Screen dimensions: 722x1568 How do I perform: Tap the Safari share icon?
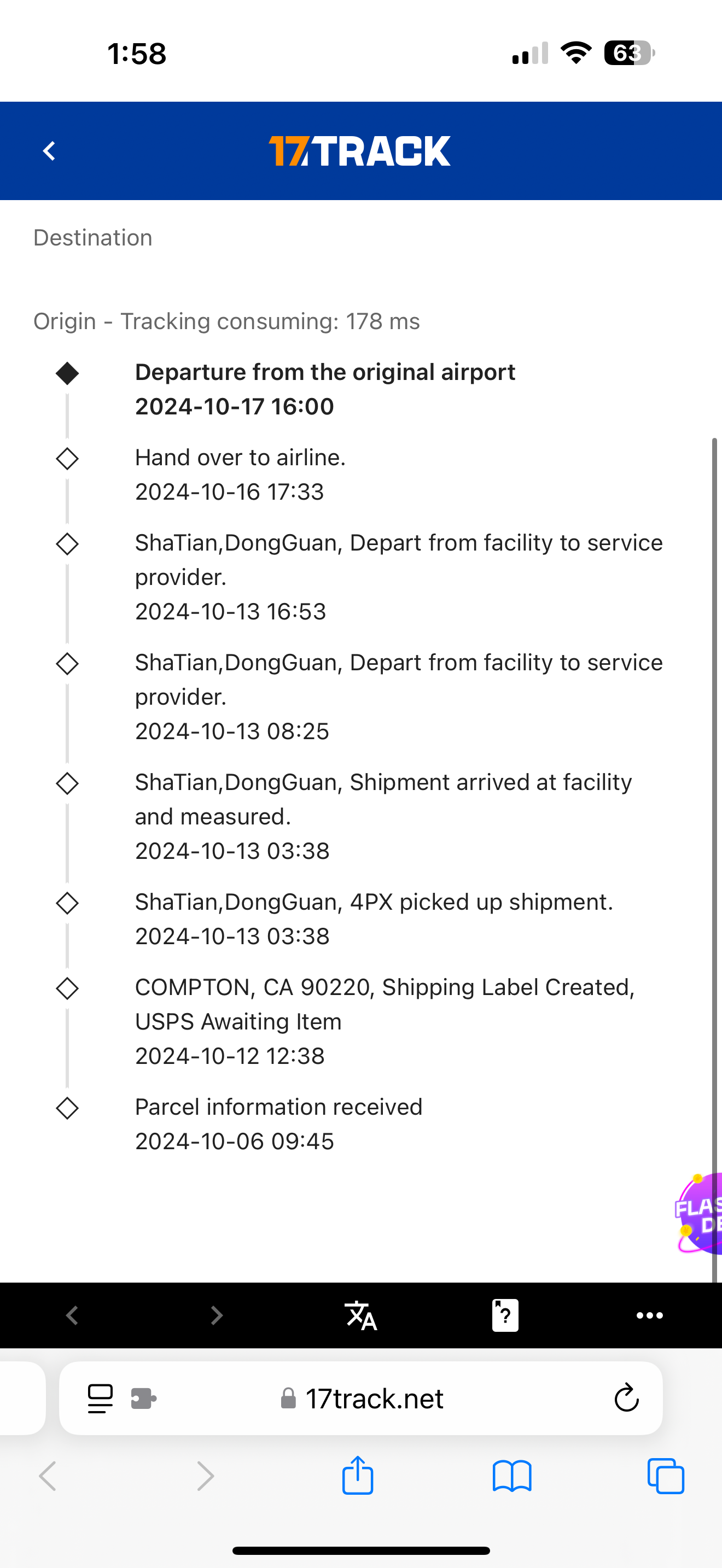(x=357, y=1476)
